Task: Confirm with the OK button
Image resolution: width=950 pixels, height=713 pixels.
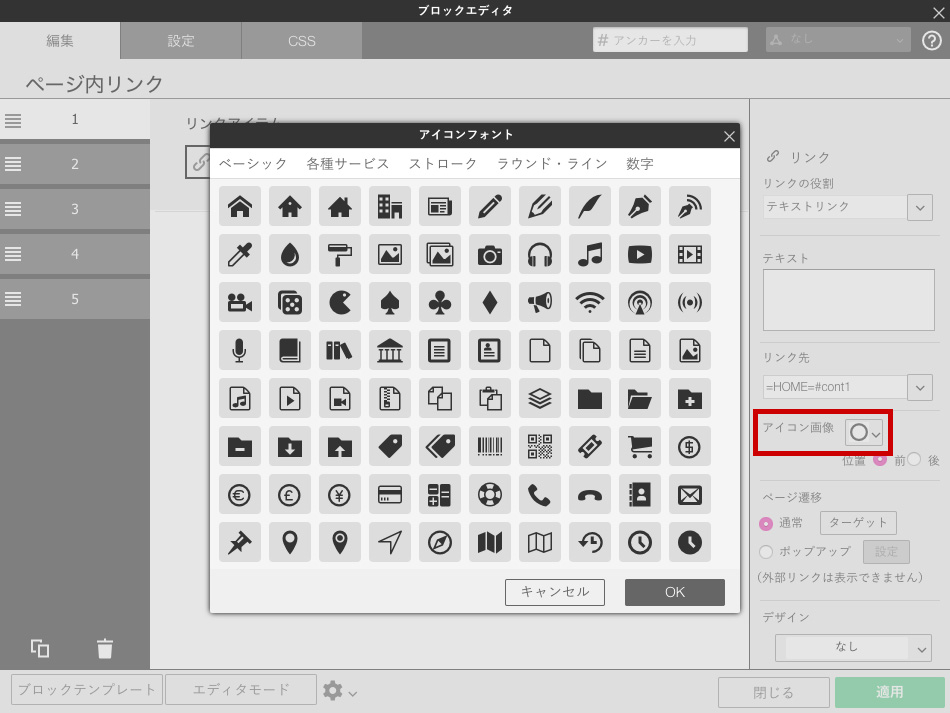Action: pos(674,592)
